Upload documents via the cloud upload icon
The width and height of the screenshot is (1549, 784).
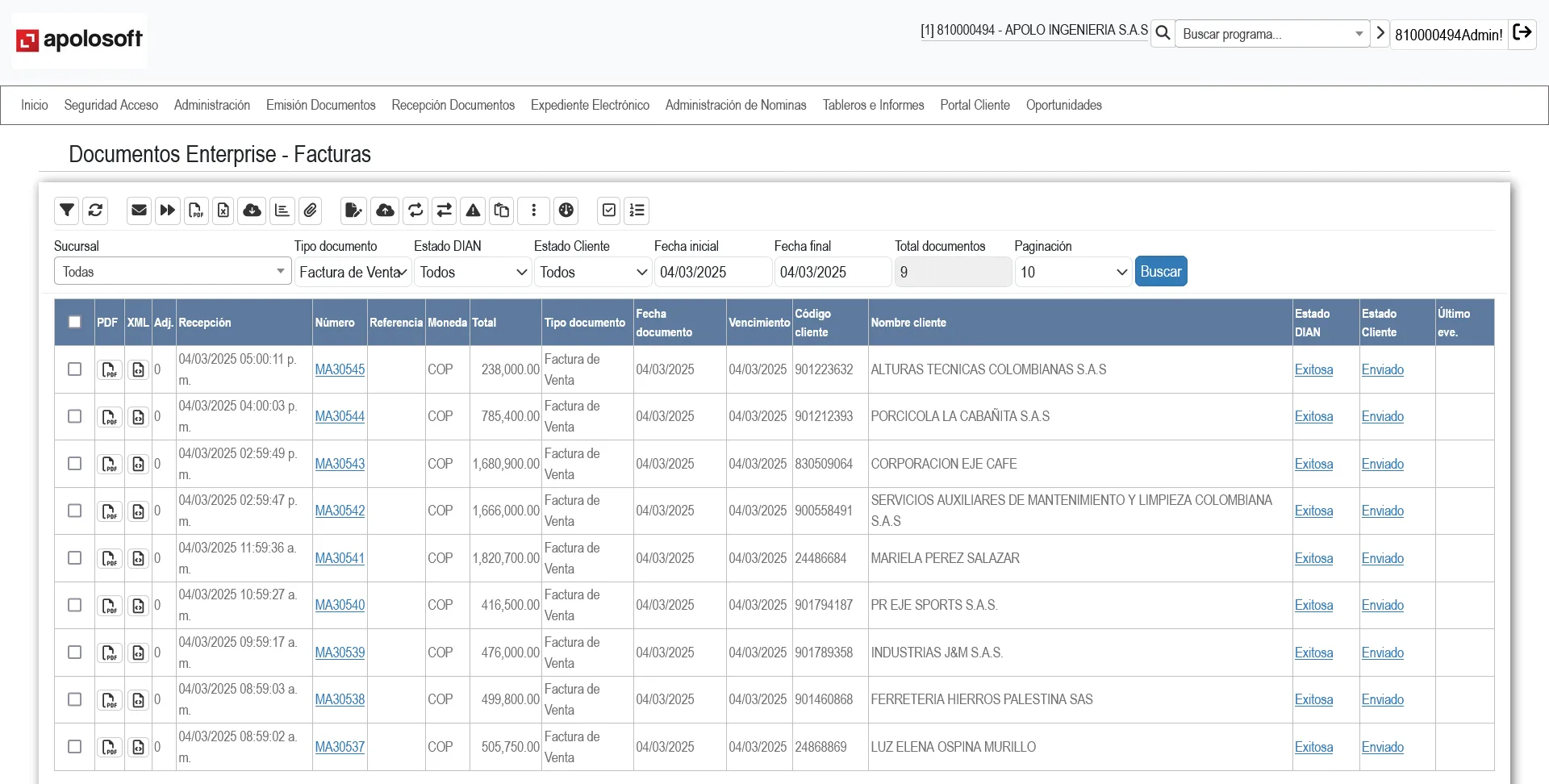[385, 211]
